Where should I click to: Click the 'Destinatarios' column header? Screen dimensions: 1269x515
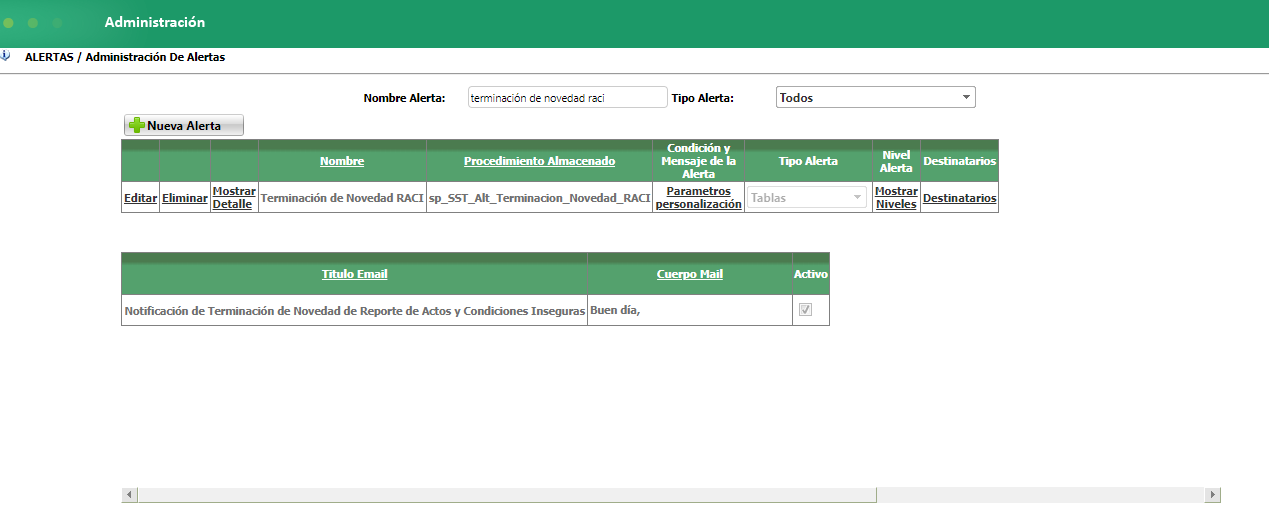tap(959, 161)
